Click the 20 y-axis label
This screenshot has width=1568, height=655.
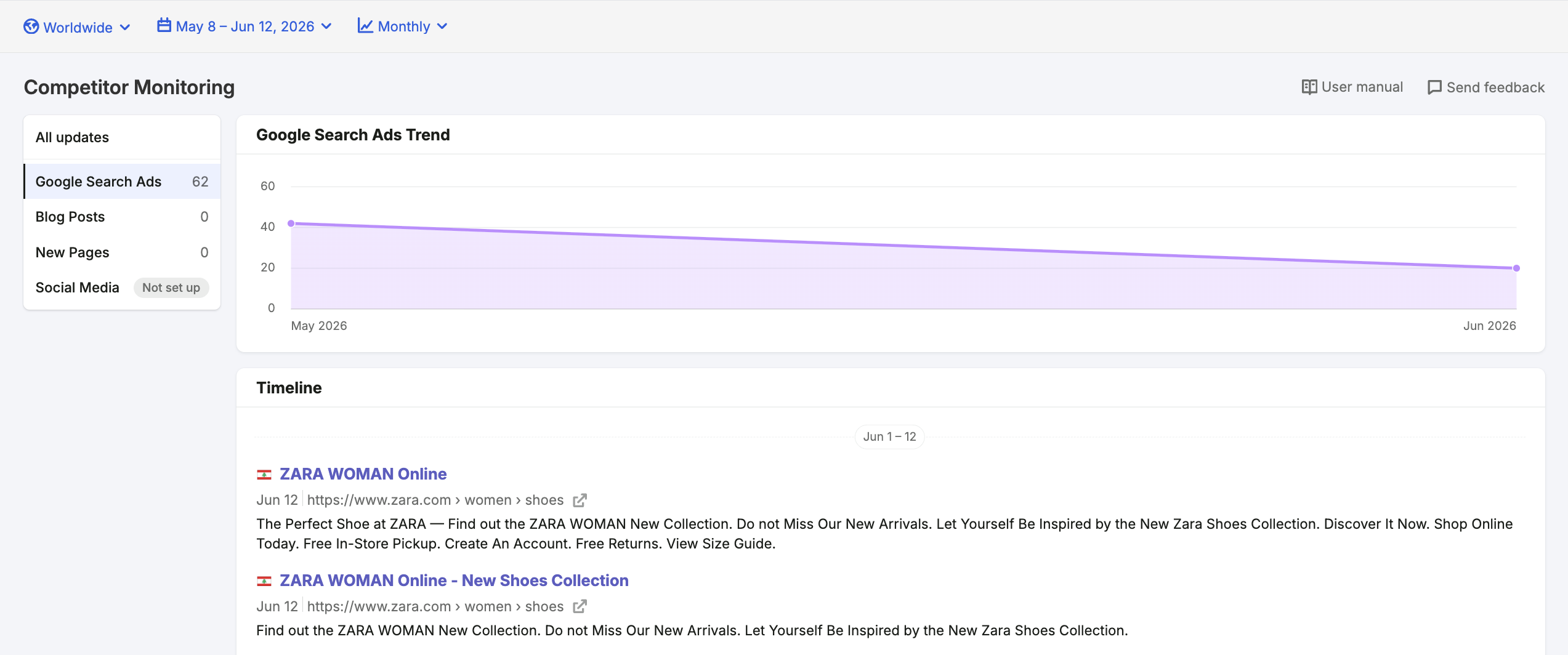(268, 267)
